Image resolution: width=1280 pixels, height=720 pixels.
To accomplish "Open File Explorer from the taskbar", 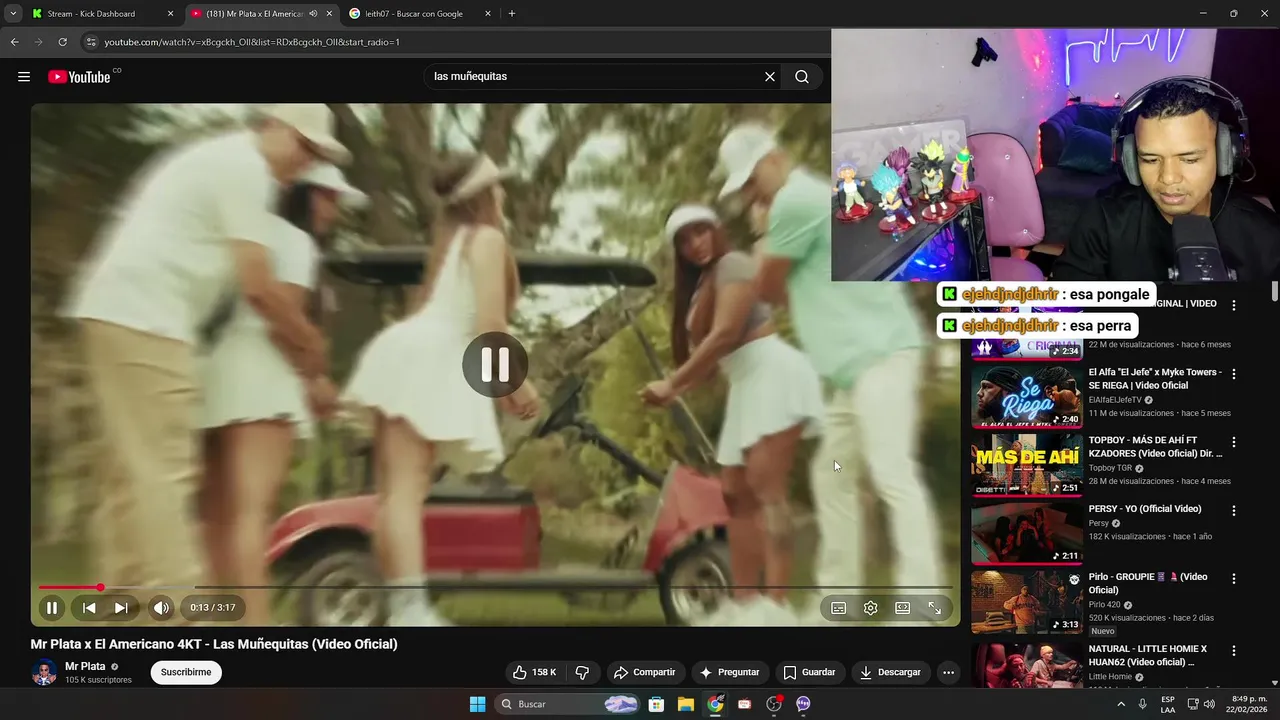I will point(686,704).
